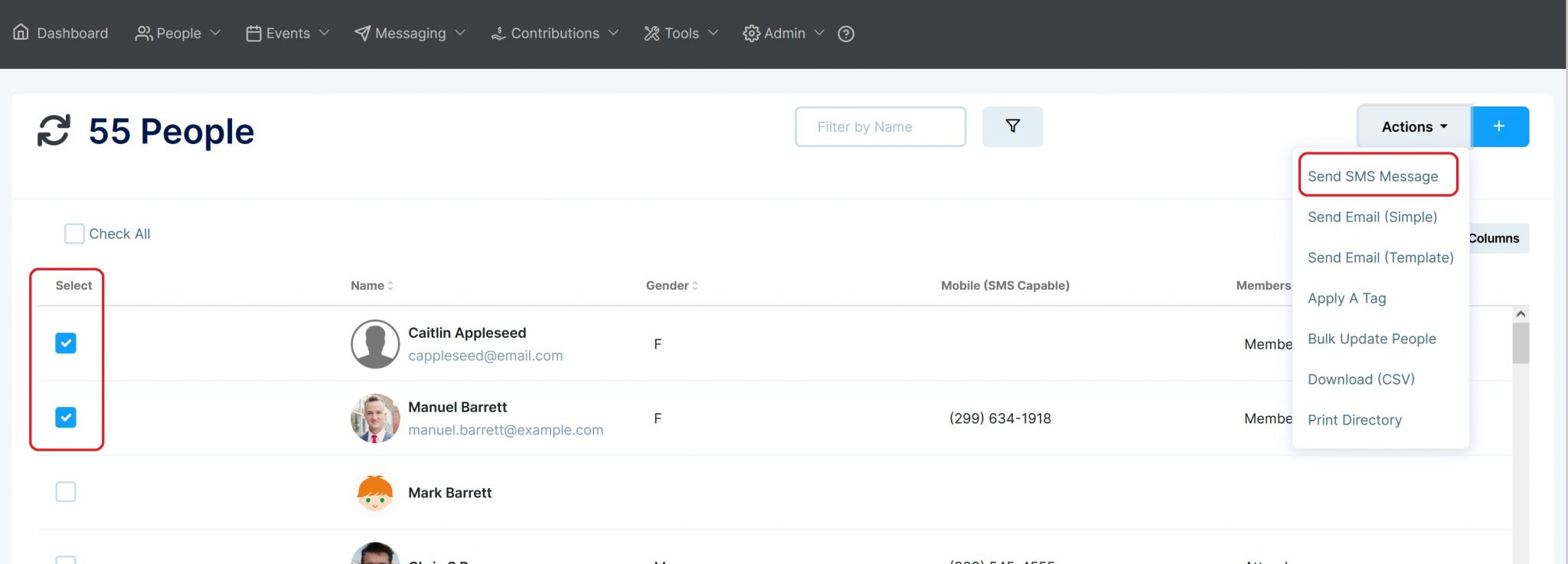Focus the Filter by Name field

880,126
